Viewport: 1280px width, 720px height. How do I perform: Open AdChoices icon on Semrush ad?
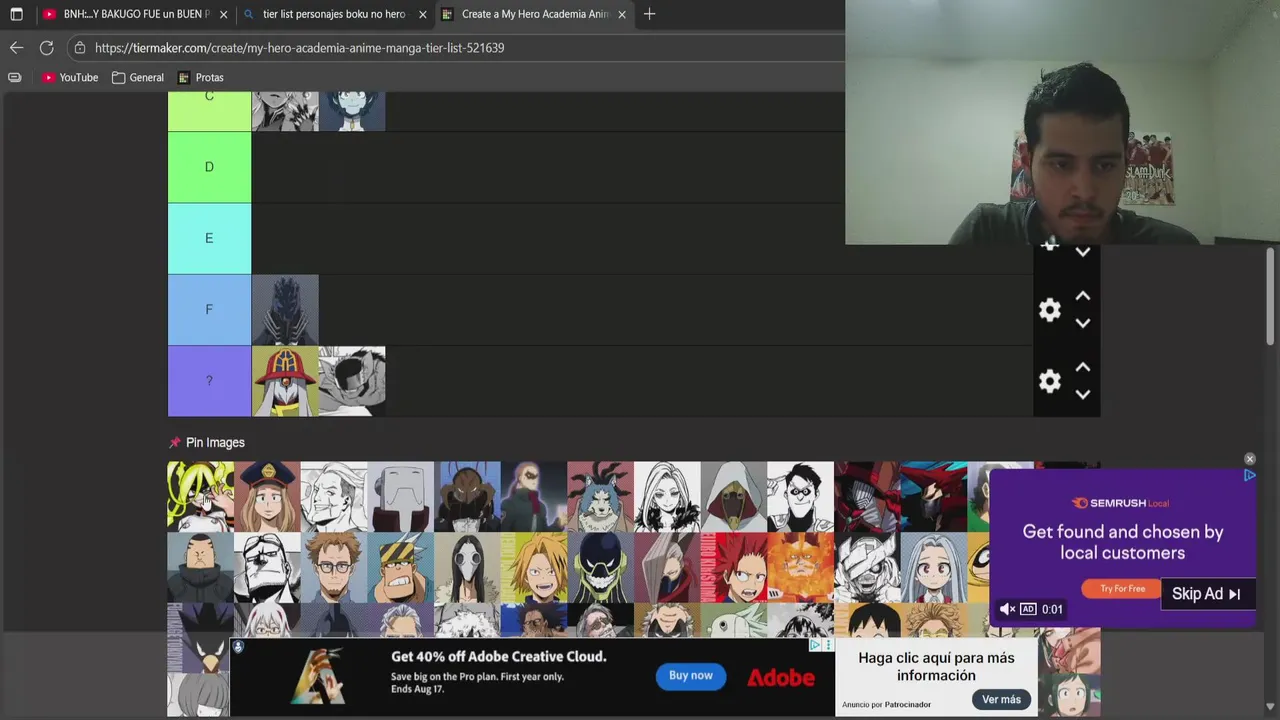pyautogui.click(x=1249, y=476)
